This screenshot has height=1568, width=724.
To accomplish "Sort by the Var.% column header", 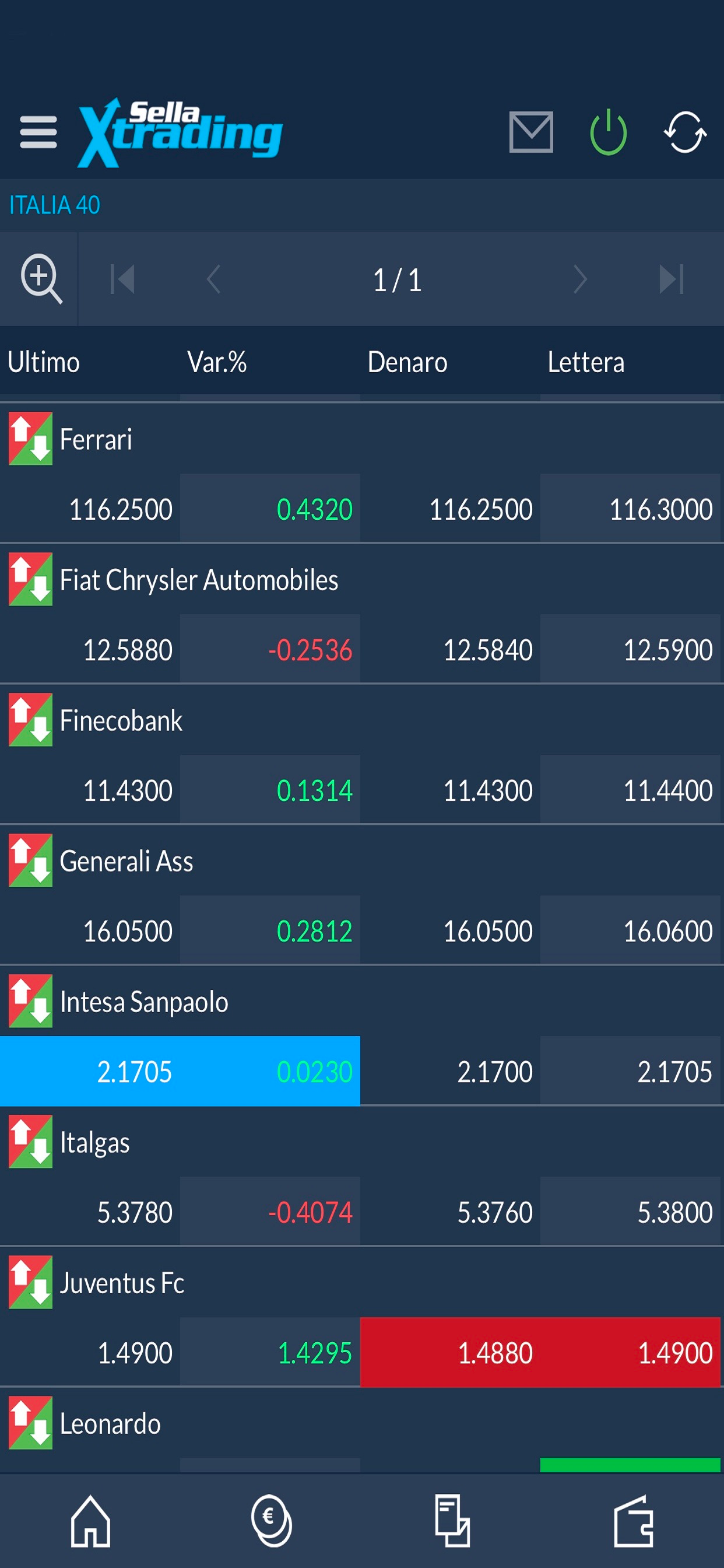I will [x=217, y=362].
